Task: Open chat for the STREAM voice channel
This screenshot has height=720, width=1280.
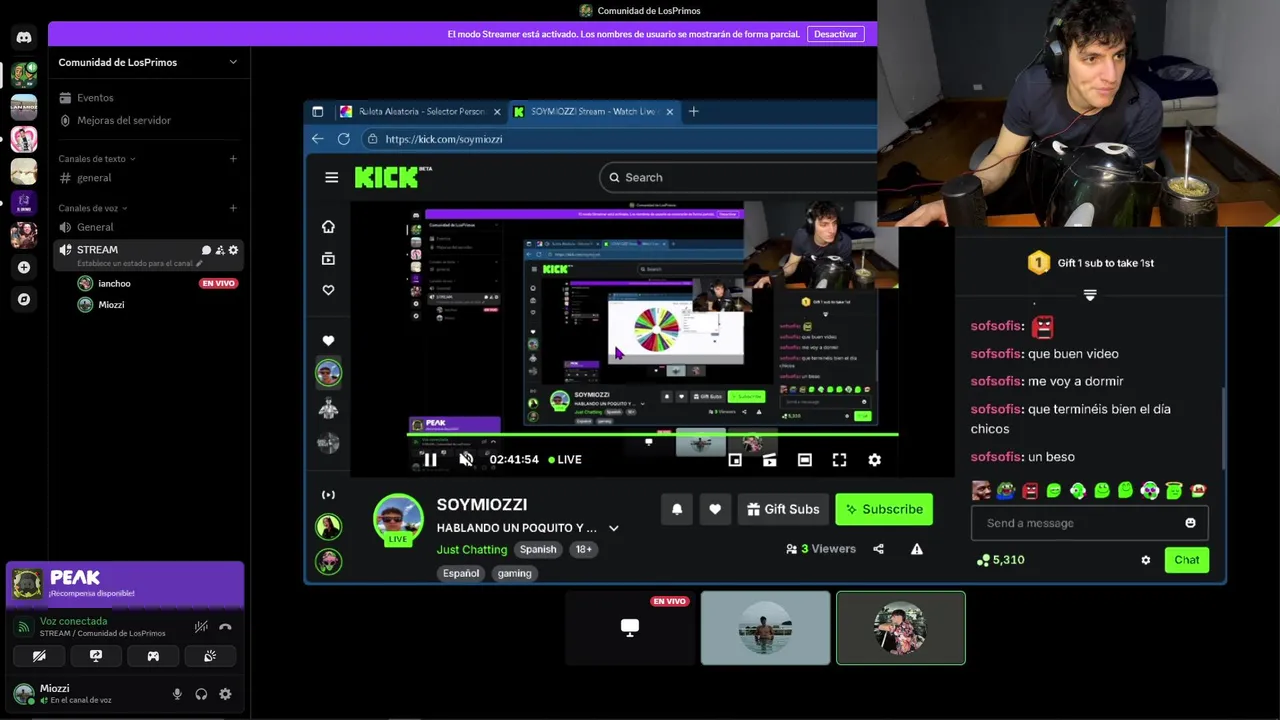Action: coord(206,250)
